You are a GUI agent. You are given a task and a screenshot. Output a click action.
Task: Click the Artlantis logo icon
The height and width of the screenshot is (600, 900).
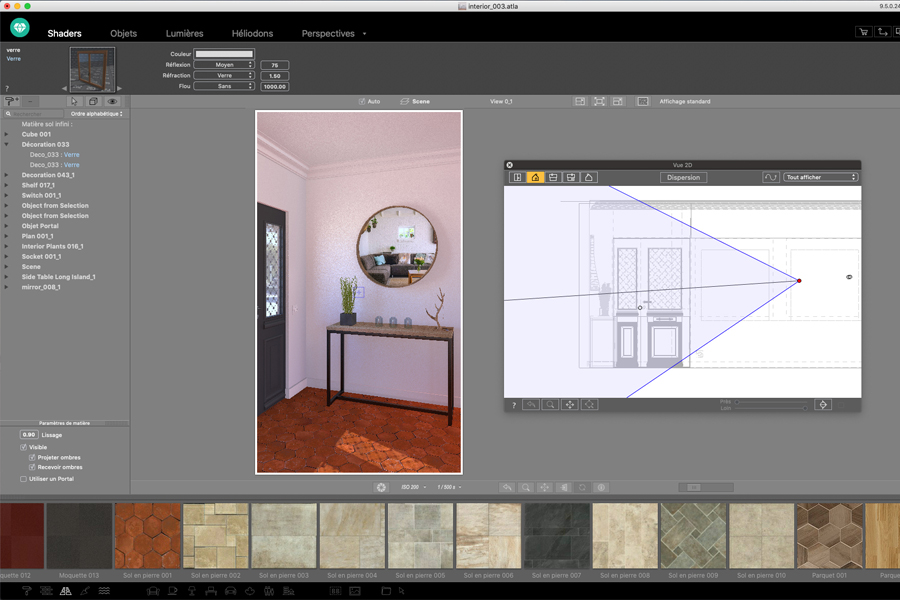point(20,28)
